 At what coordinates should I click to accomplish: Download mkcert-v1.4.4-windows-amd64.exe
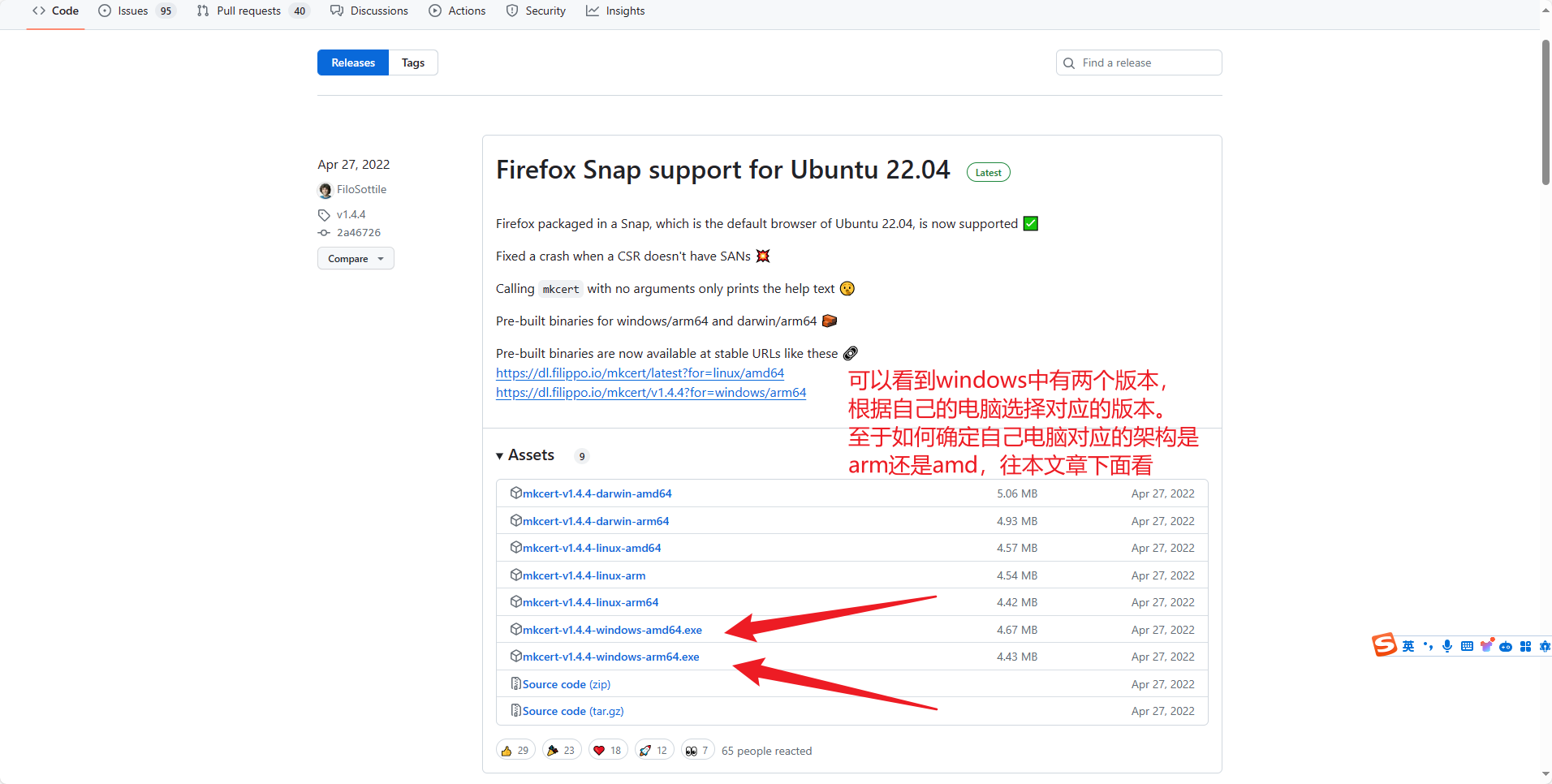[x=612, y=630]
